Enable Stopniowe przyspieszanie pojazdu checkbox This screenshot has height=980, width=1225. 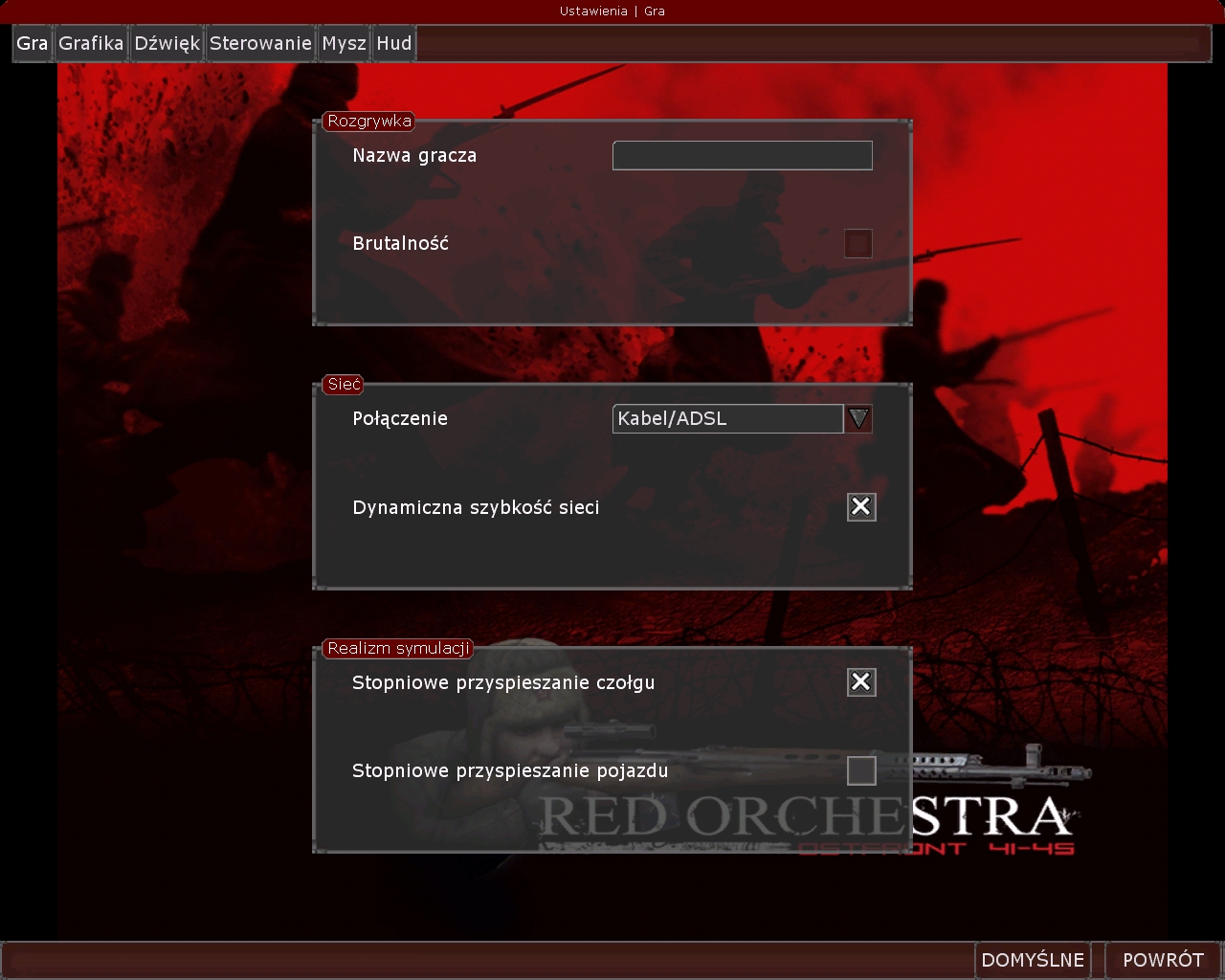click(x=861, y=770)
